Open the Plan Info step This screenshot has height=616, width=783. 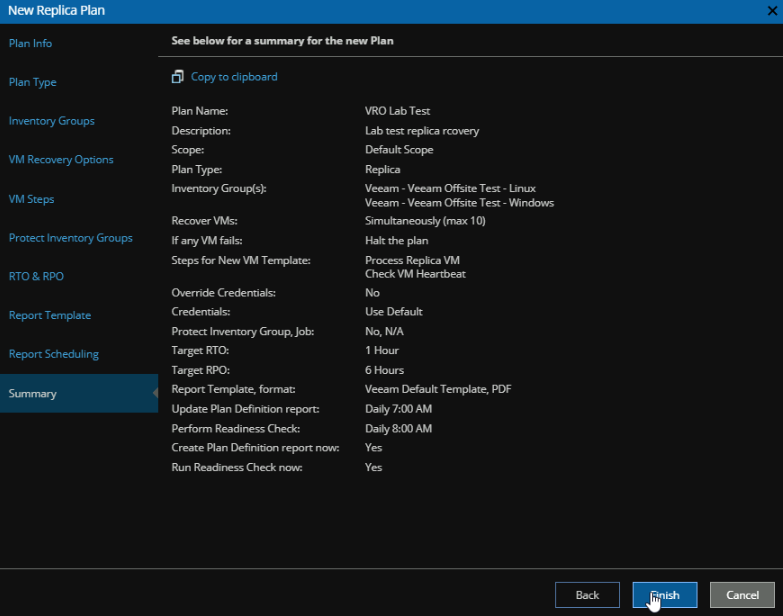click(30, 43)
